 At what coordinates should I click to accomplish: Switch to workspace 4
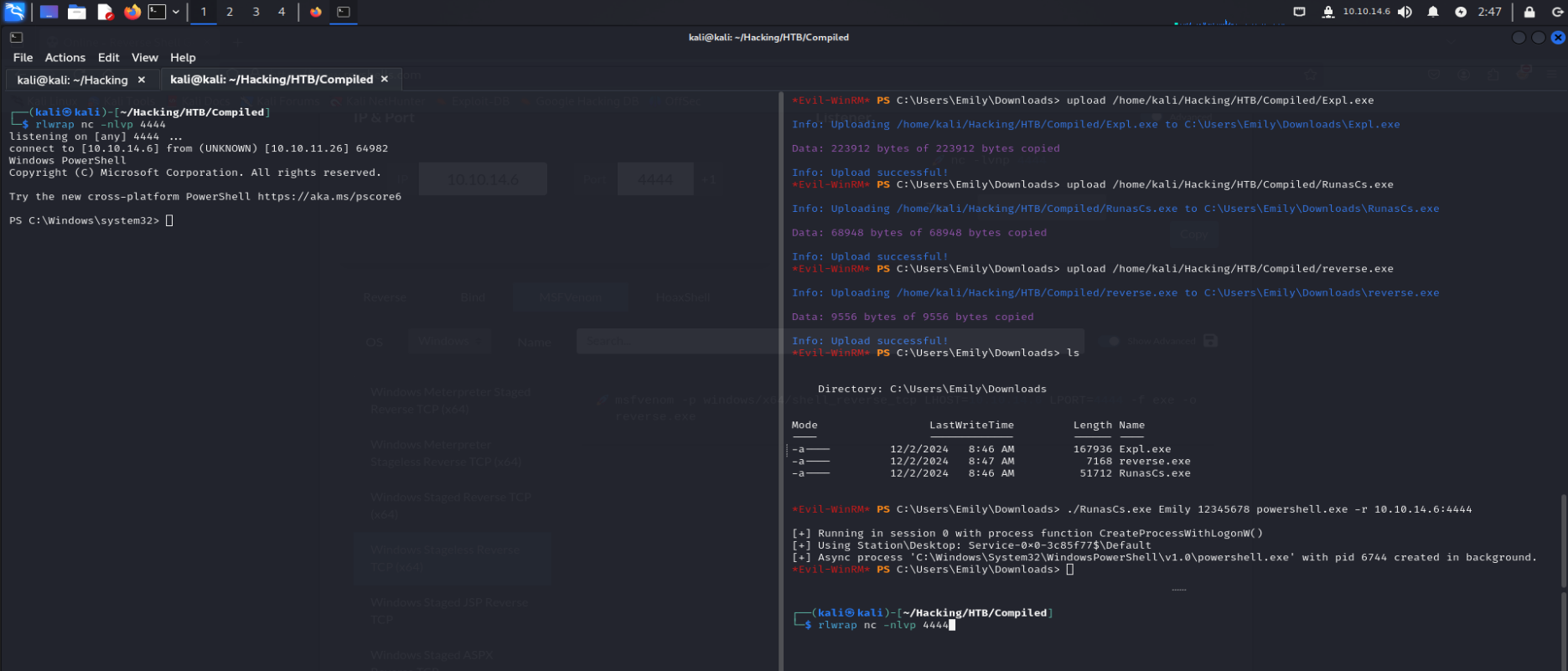click(x=282, y=12)
